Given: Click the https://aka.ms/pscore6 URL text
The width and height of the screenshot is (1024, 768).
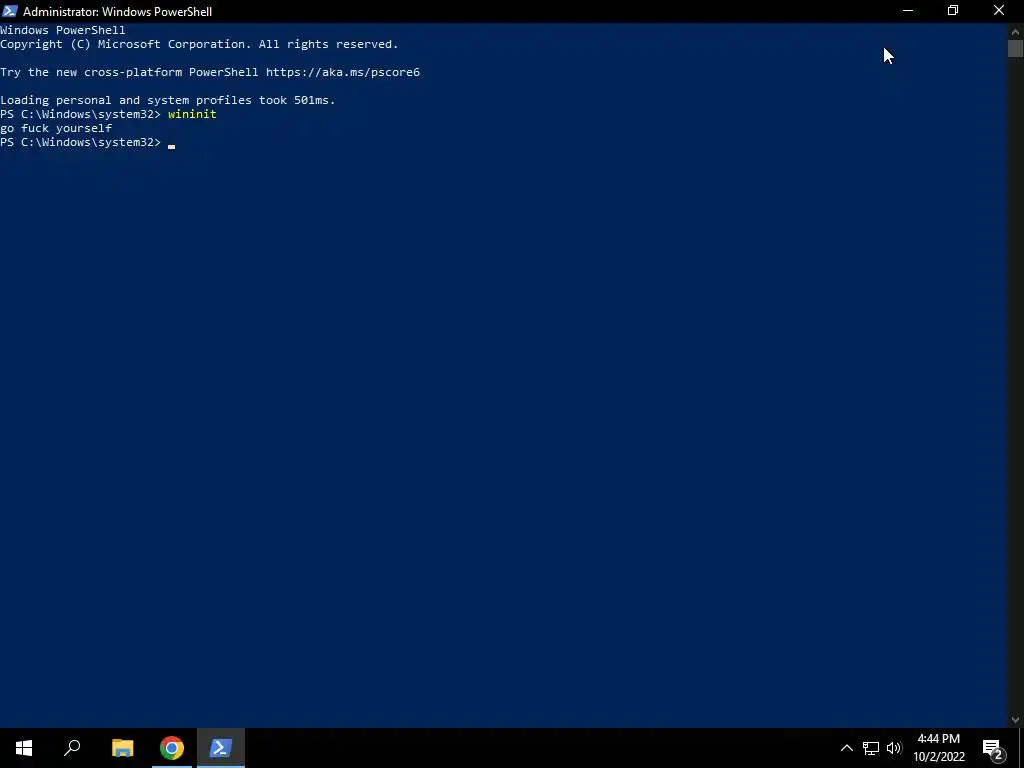Looking at the screenshot, I should tap(343, 72).
